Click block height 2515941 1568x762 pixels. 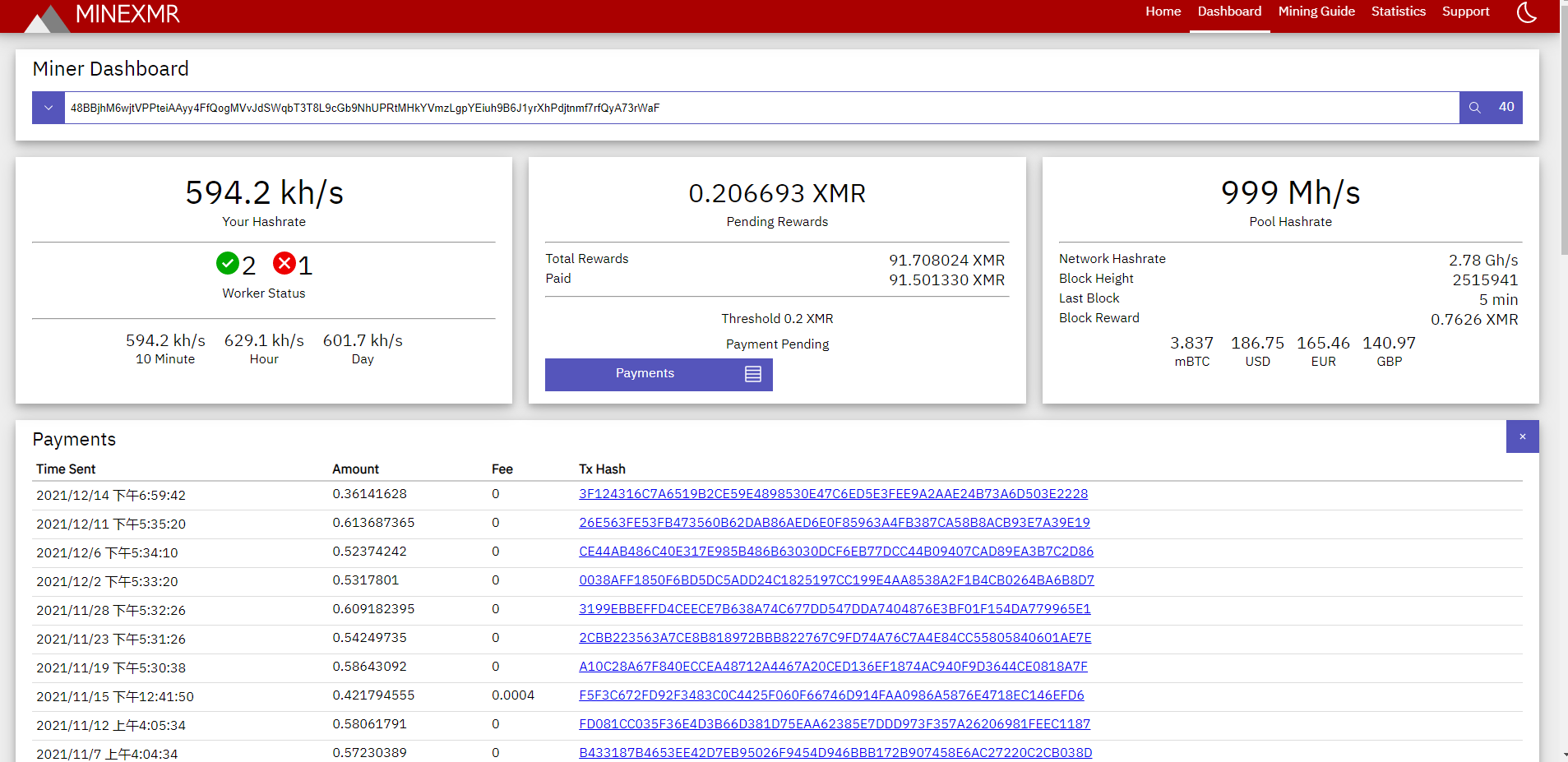[x=1485, y=280]
